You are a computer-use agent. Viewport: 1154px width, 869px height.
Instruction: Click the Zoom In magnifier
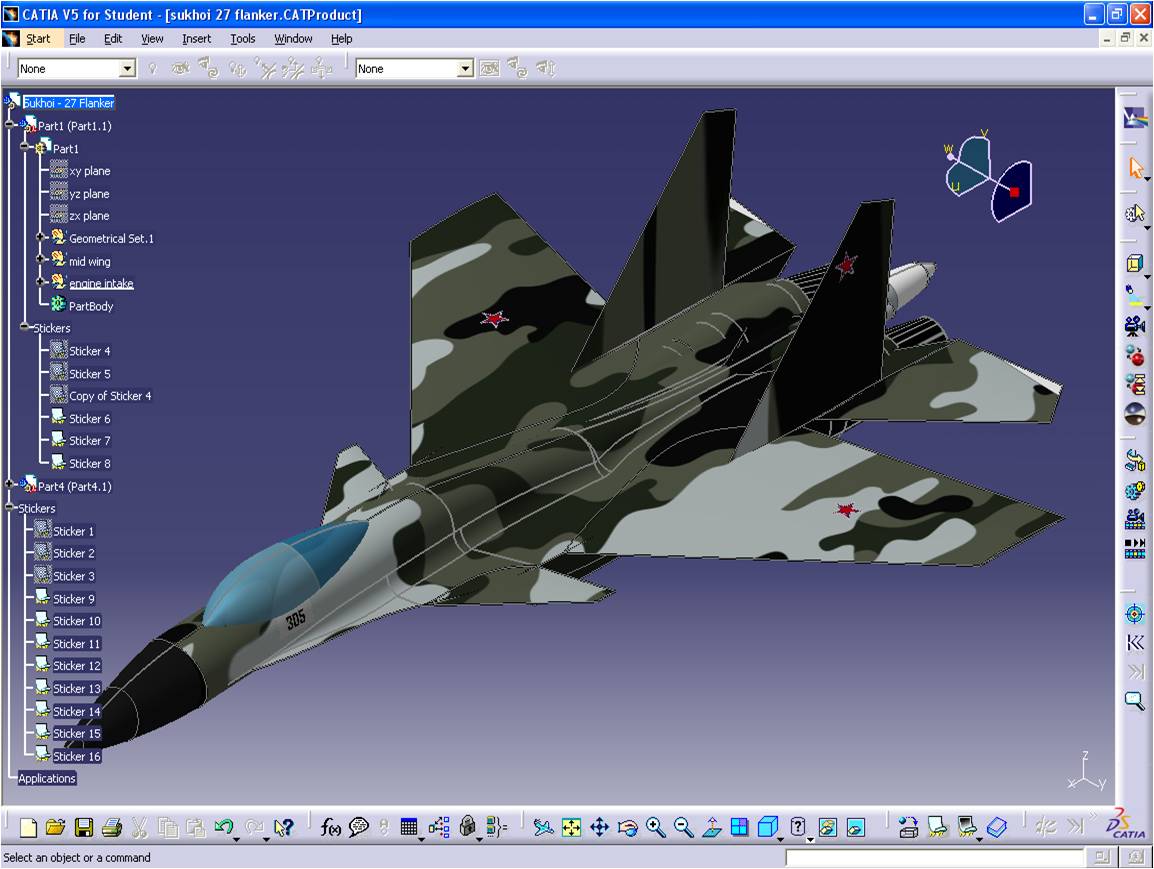pyautogui.click(x=655, y=828)
